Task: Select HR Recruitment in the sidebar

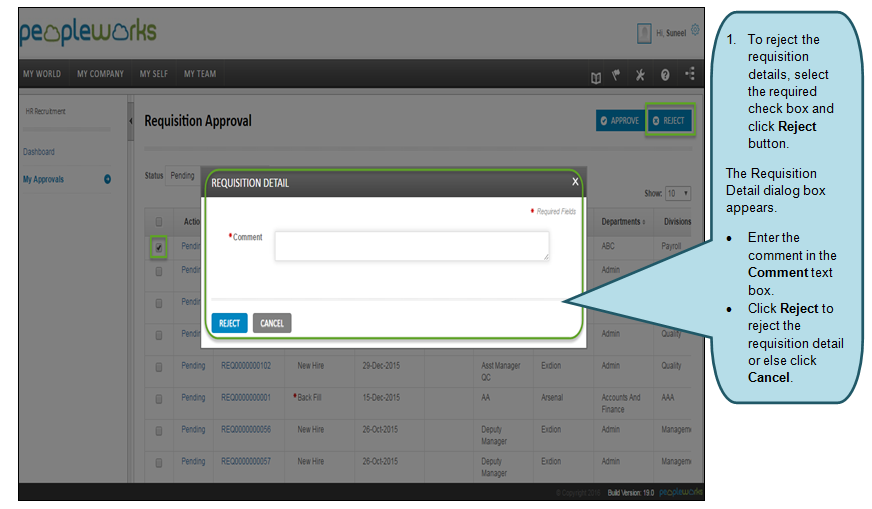Action: click(46, 111)
